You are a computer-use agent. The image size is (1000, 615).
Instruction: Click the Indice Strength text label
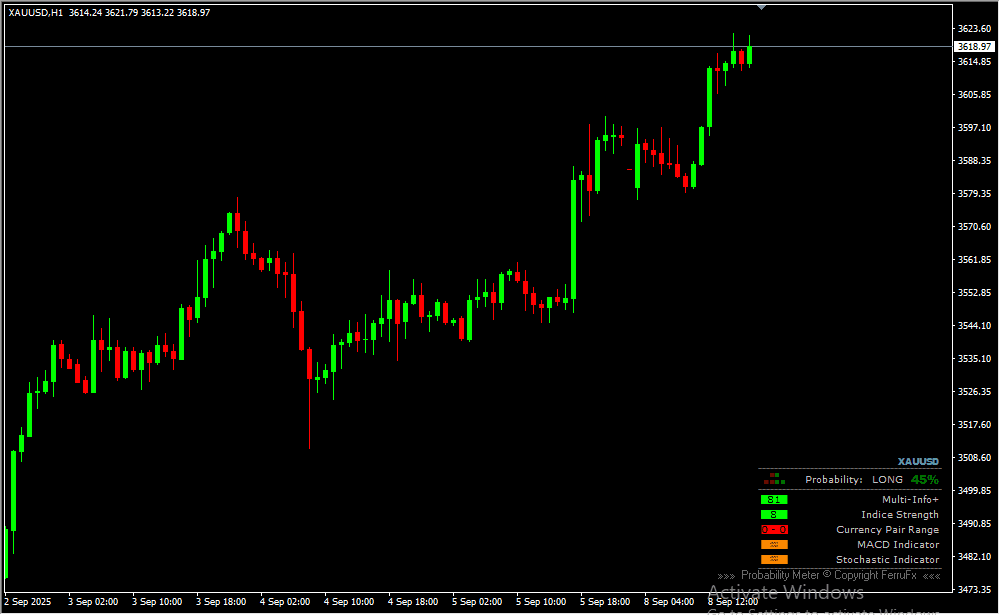pyautogui.click(x=900, y=515)
